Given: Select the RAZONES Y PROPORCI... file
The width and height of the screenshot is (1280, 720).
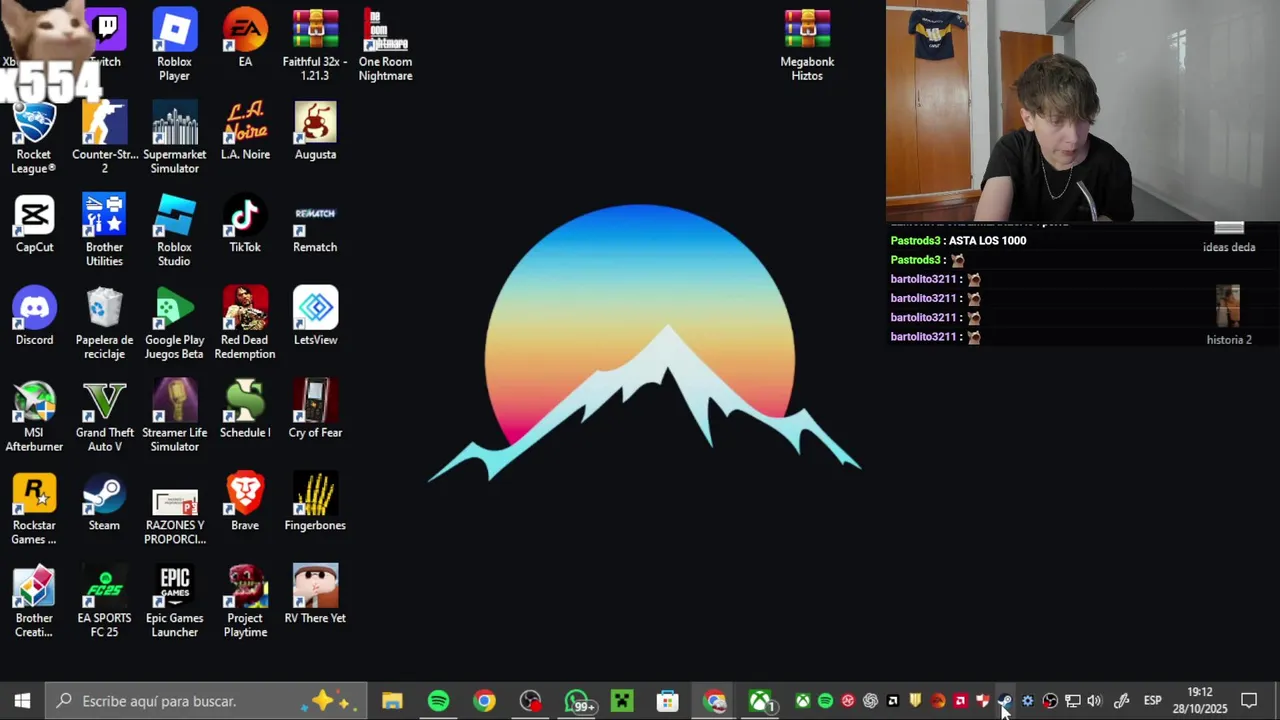Looking at the screenshot, I should 174,517.
